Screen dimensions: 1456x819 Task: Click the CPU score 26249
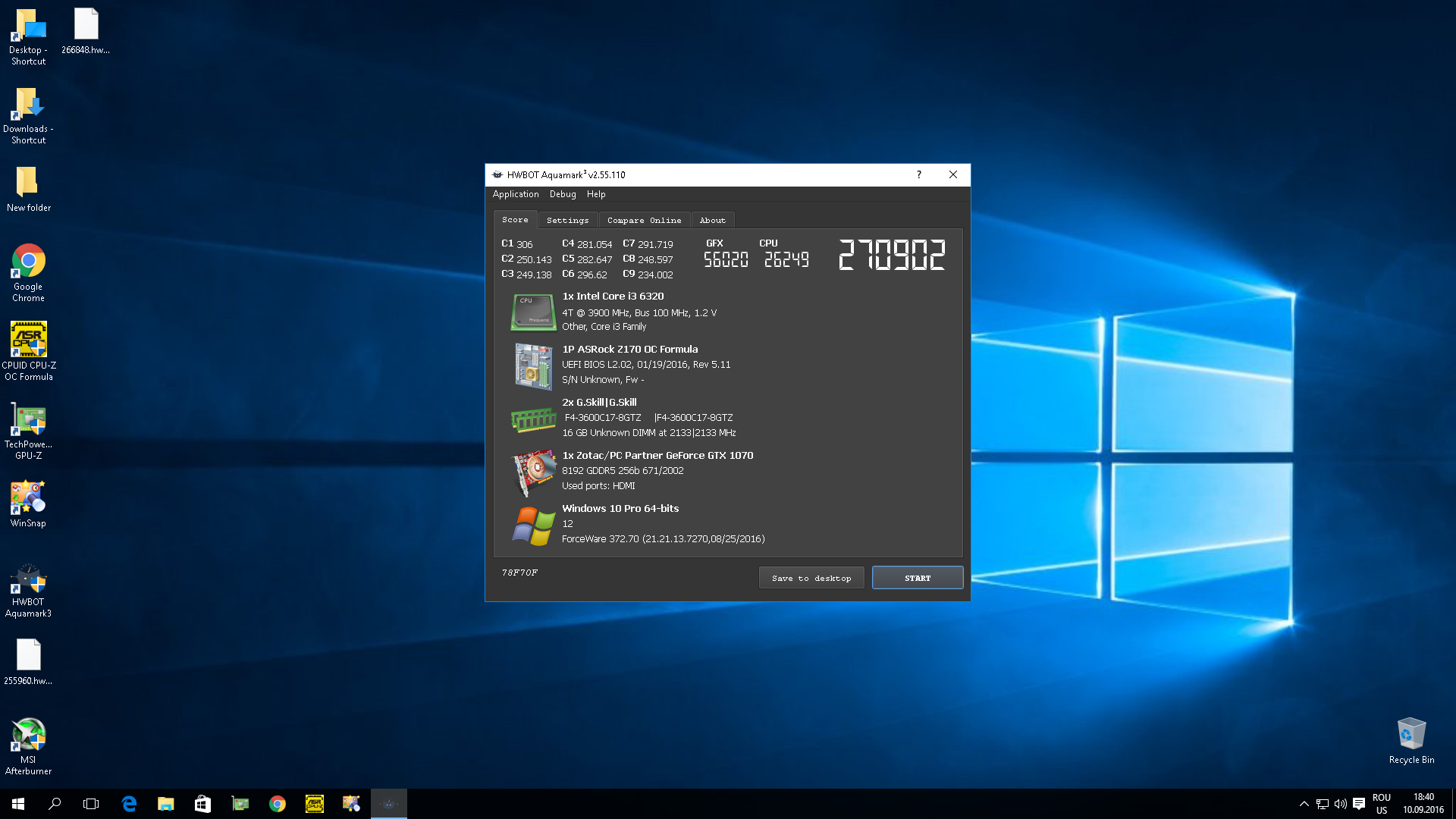click(x=786, y=260)
